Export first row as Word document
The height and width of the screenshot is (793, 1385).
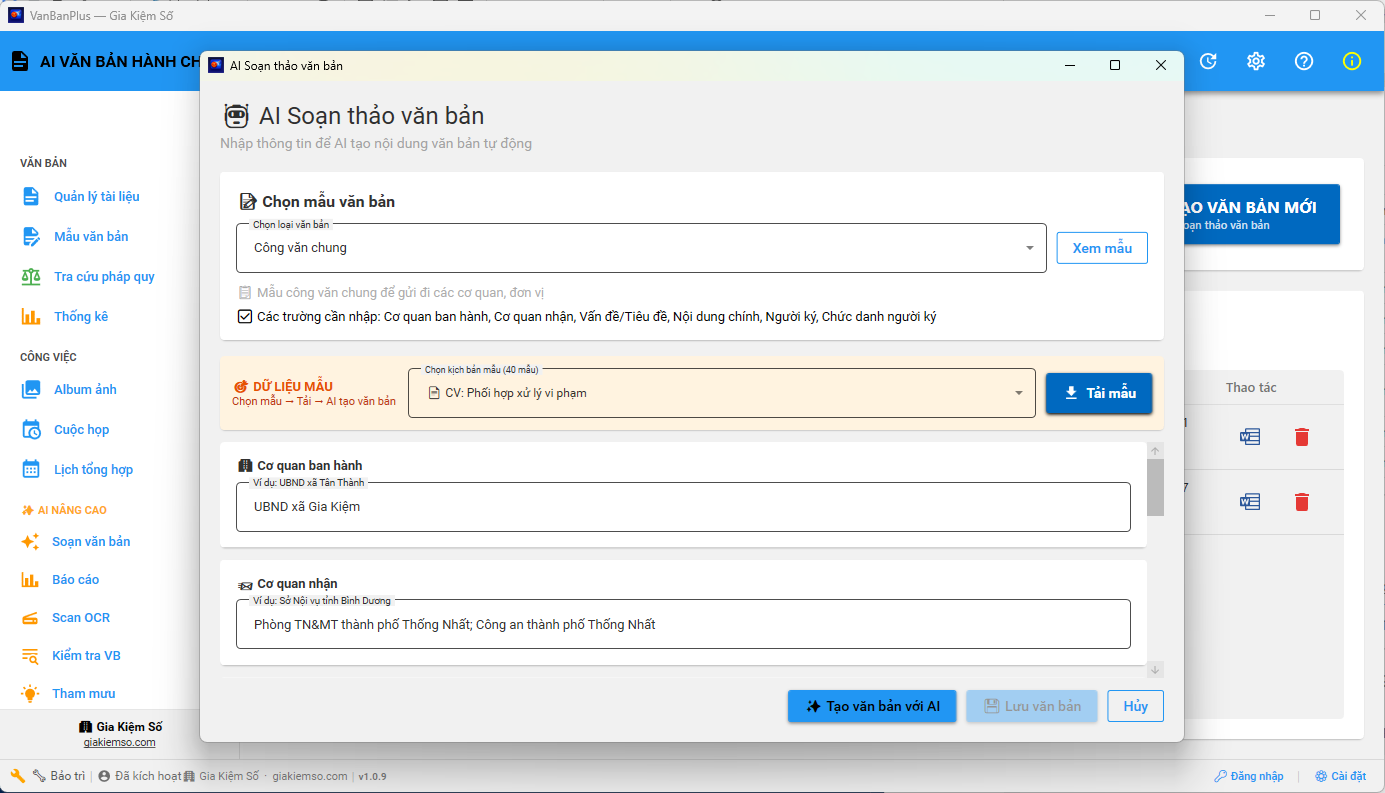point(1250,437)
